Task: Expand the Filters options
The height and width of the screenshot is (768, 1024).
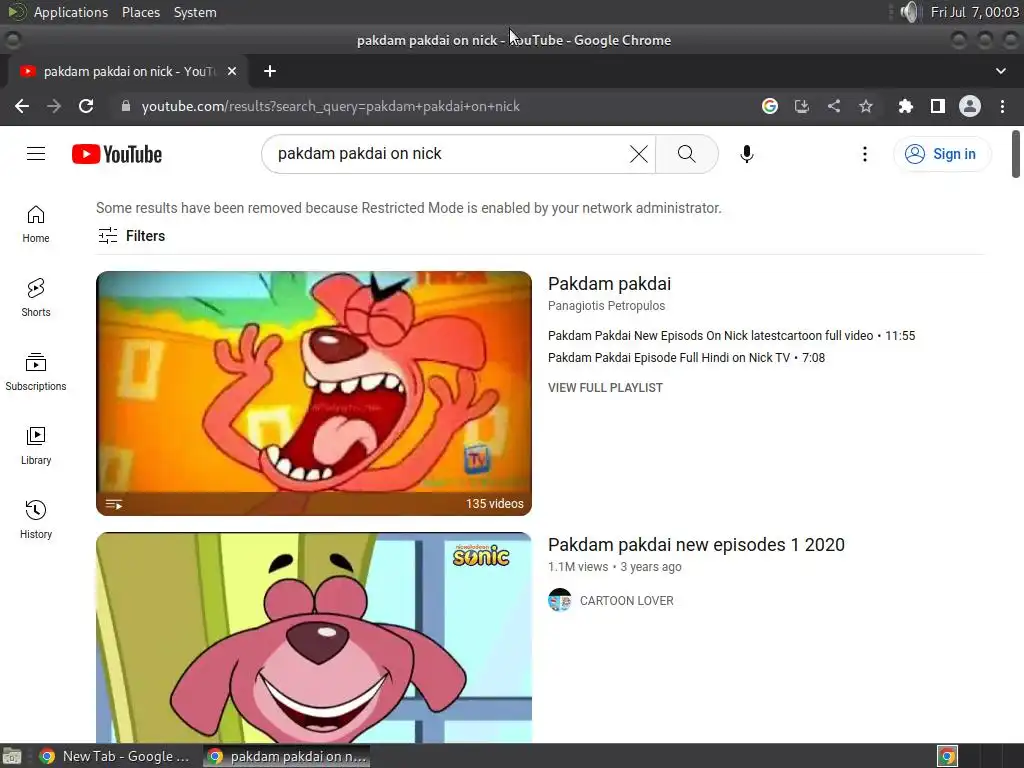Action: [x=131, y=236]
